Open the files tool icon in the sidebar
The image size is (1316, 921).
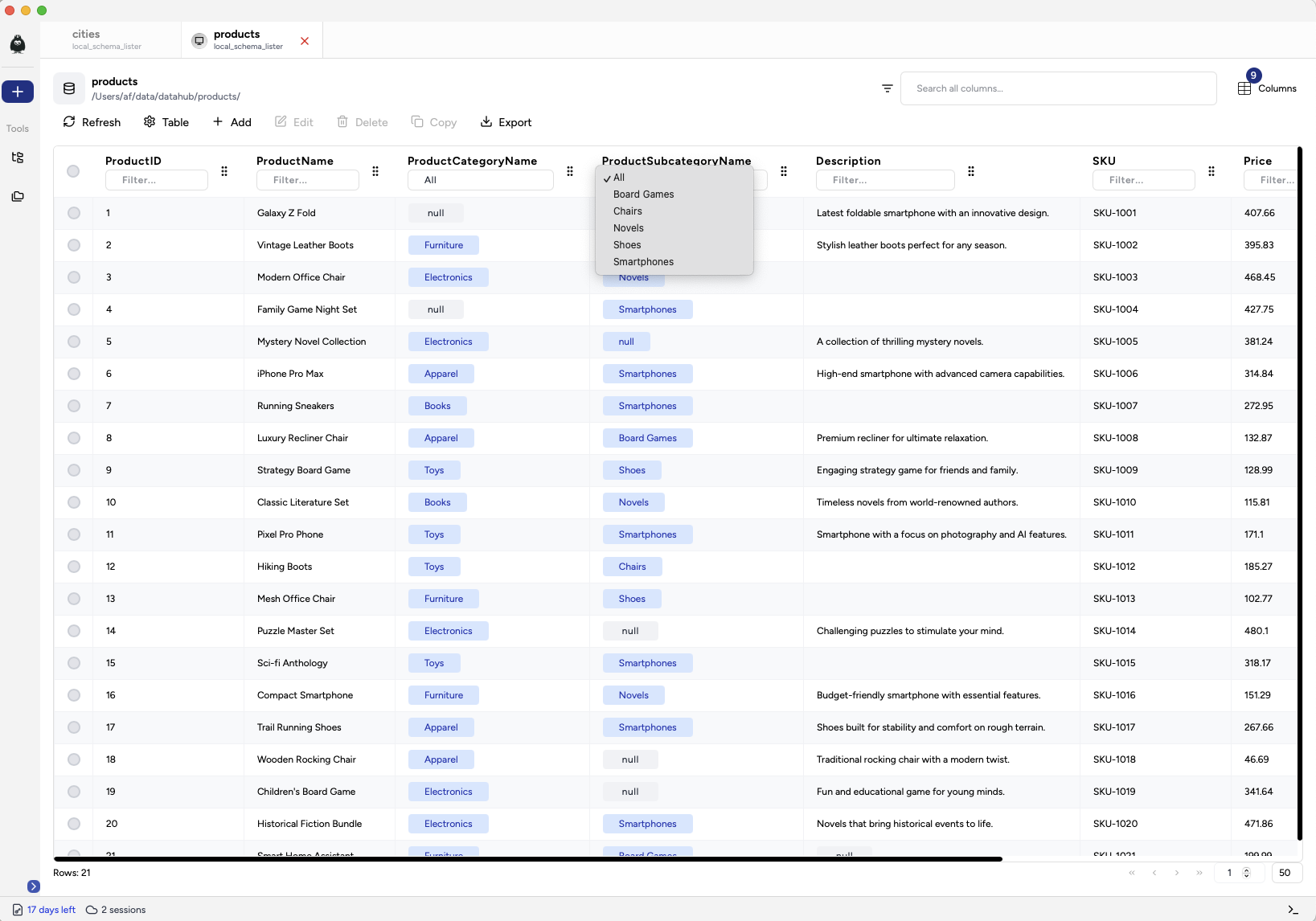coord(18,197)
